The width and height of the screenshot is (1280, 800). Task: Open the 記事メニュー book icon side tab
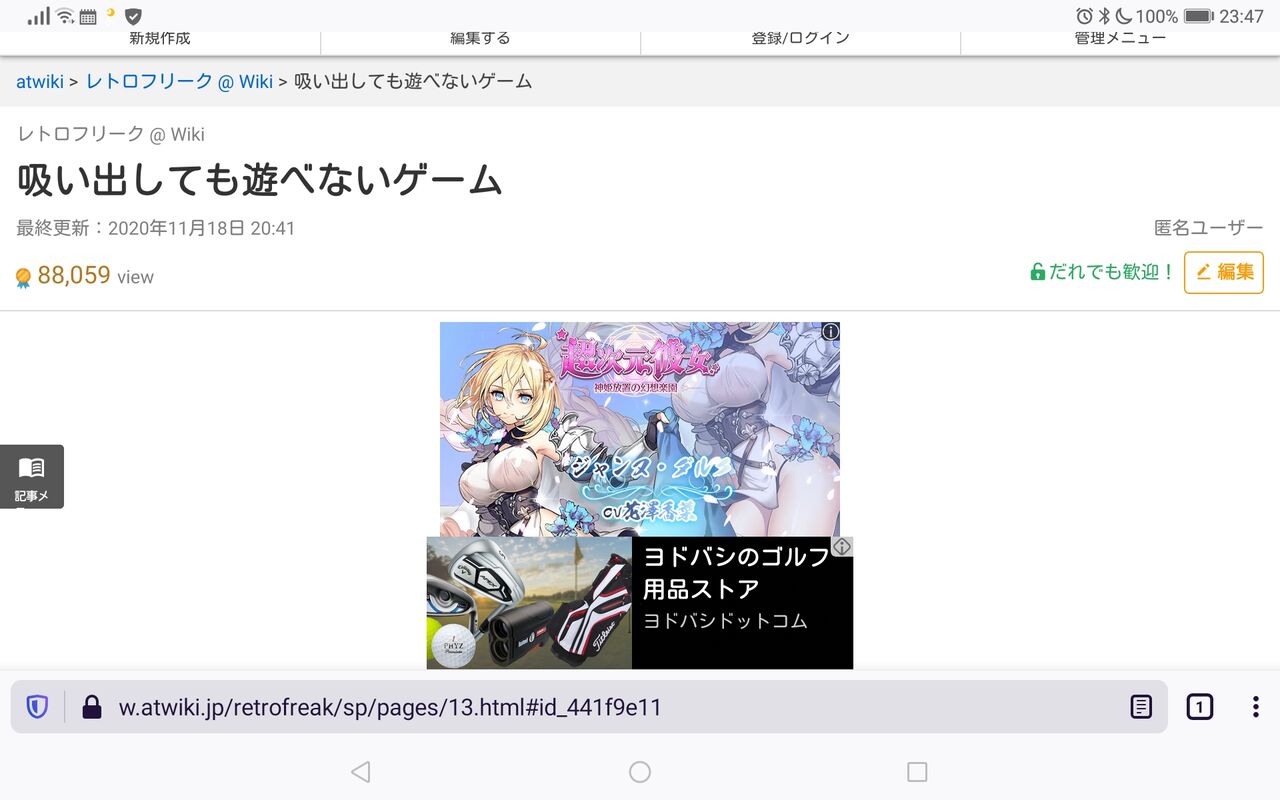tap(31, 476)
